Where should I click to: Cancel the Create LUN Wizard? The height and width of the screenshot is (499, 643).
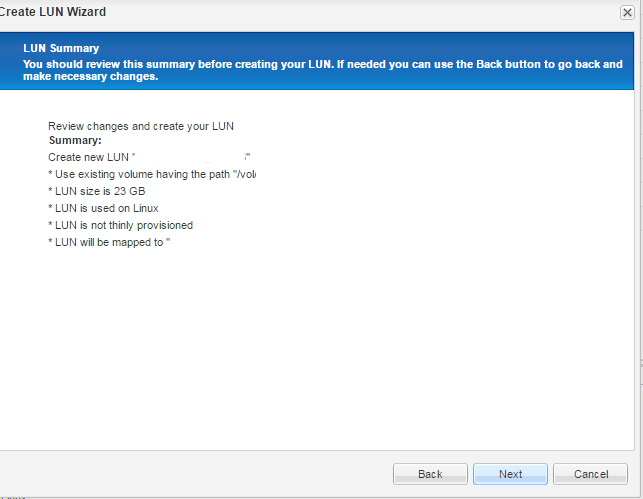click(x=590, y=474)
